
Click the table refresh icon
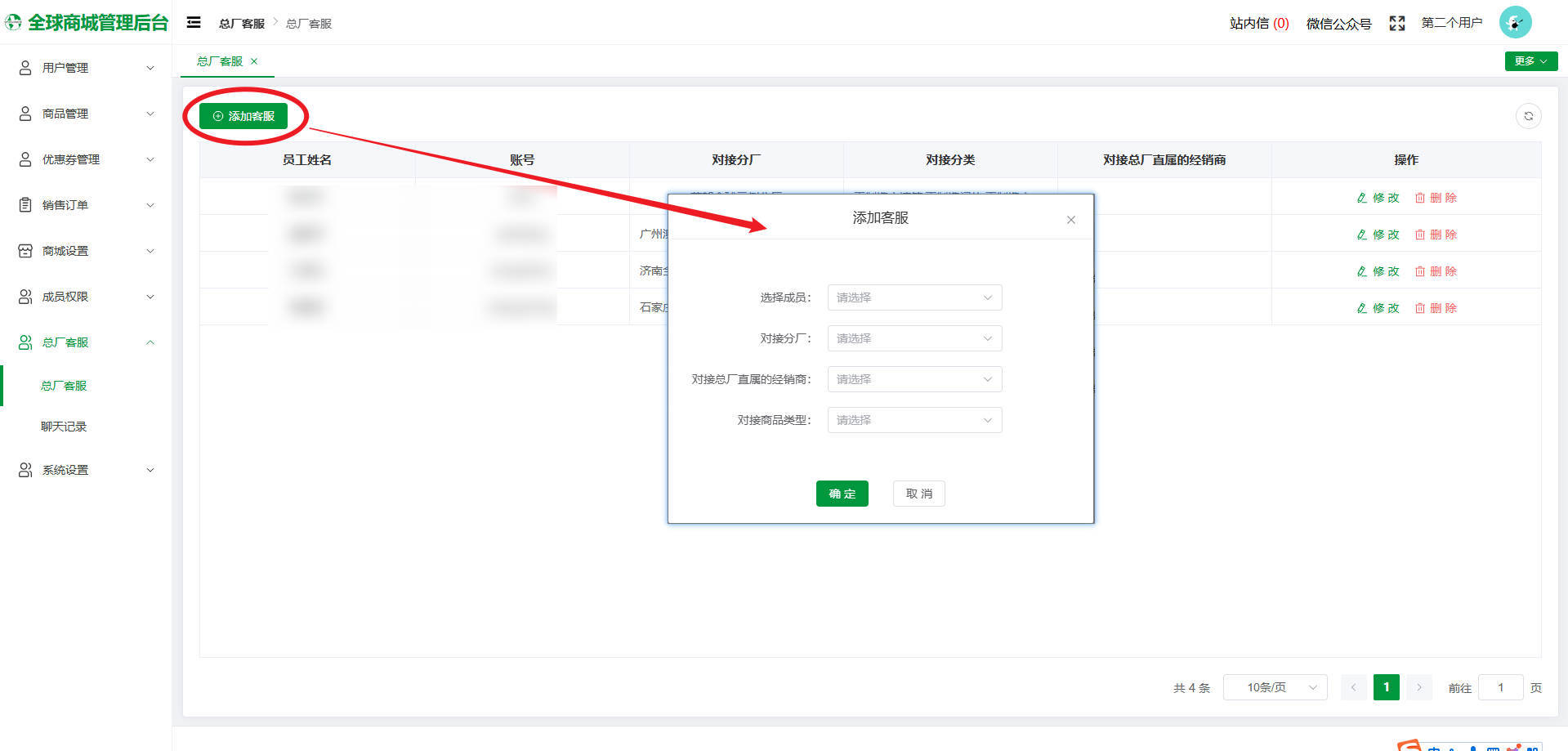[x=1528, y=116]
